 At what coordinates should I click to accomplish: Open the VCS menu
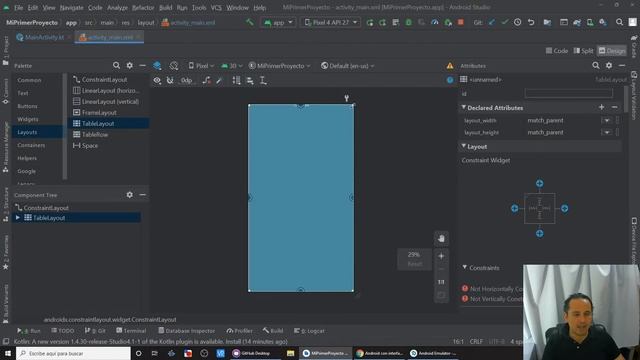216,8
